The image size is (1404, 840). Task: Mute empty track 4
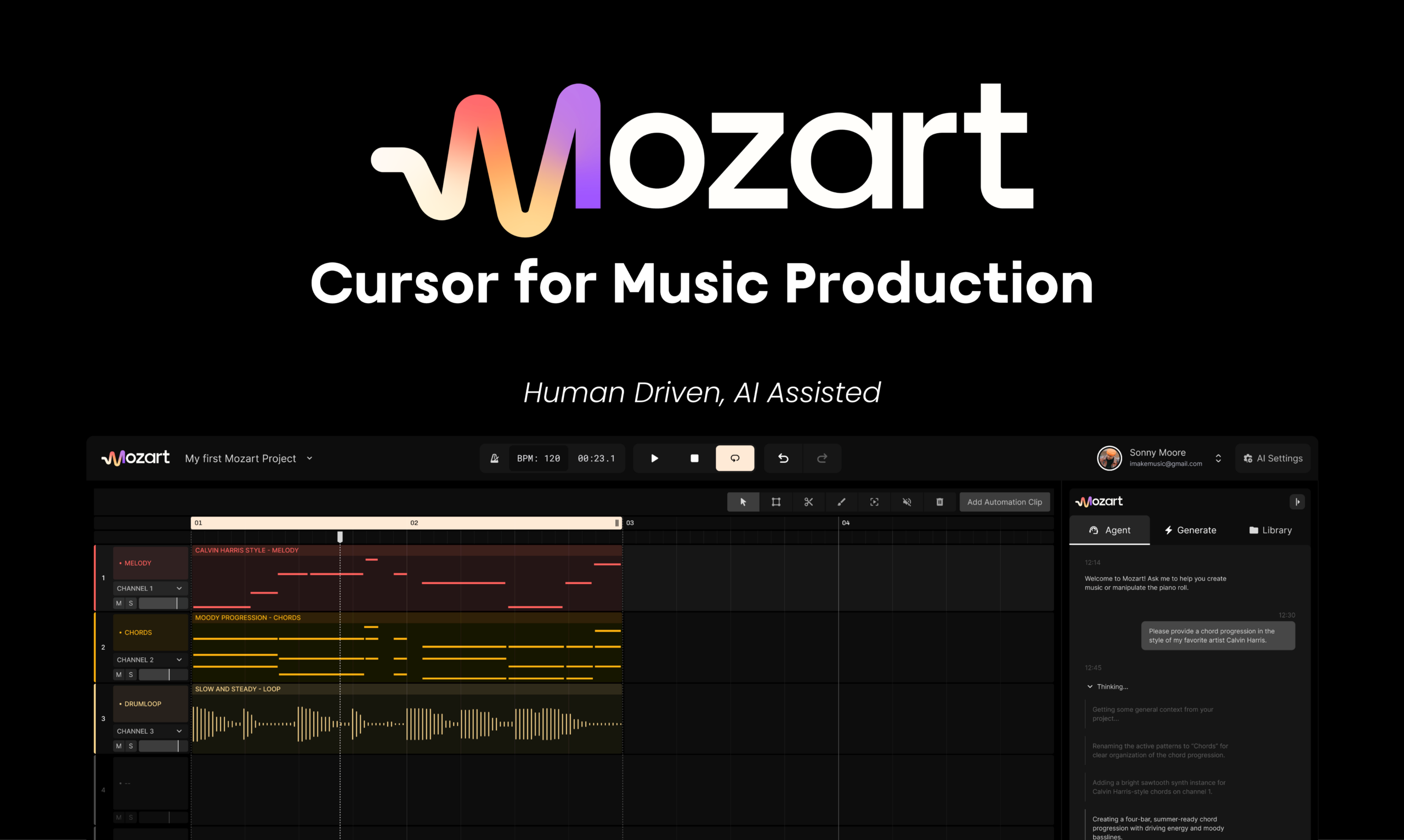(x=119, y=818)
